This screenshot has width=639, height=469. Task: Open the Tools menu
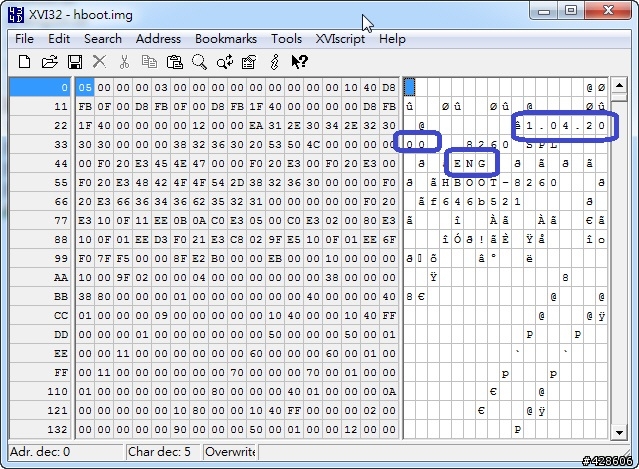pos(286,39)
